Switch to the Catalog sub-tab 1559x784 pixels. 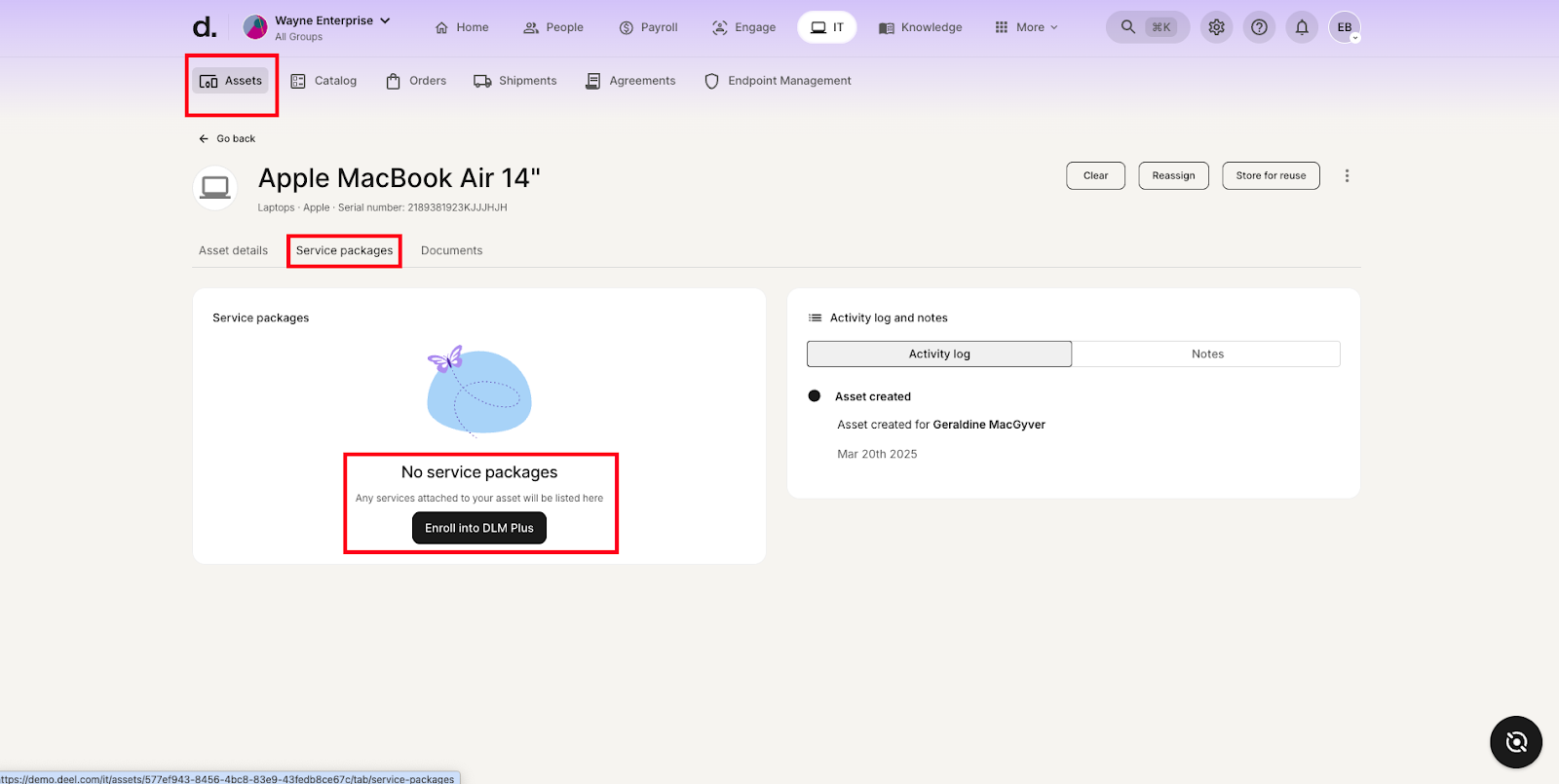click(324, 81)
